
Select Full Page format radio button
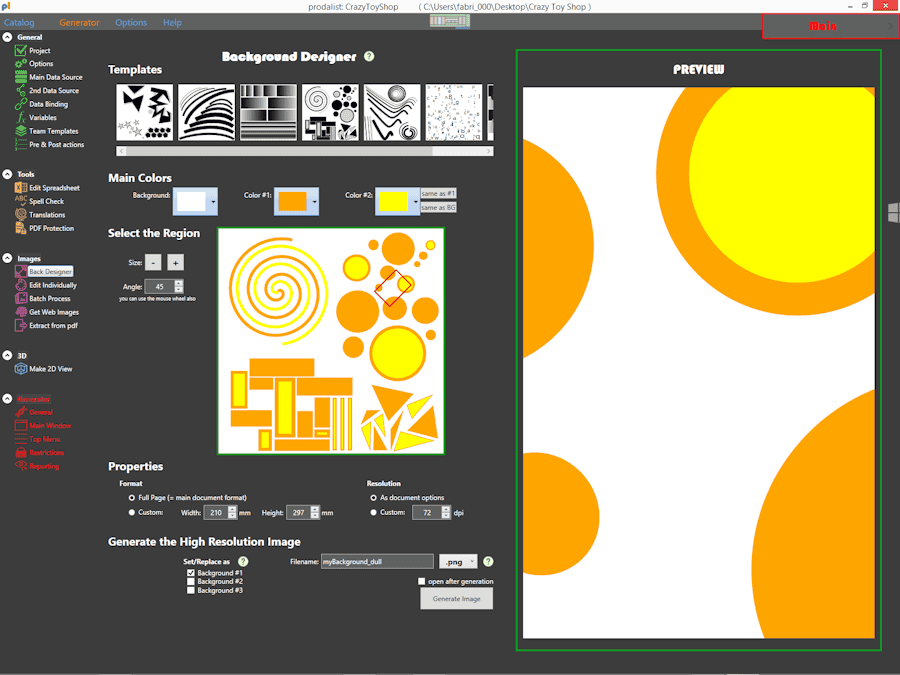pos(131,498)
